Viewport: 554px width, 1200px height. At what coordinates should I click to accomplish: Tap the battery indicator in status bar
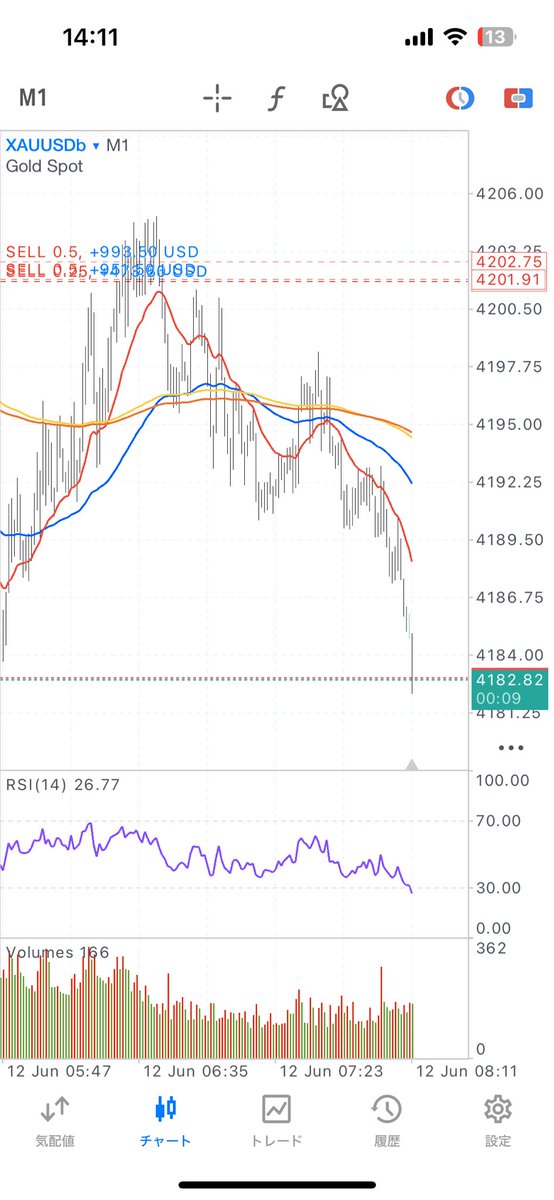pyautogui.click(x=497, y=37)
